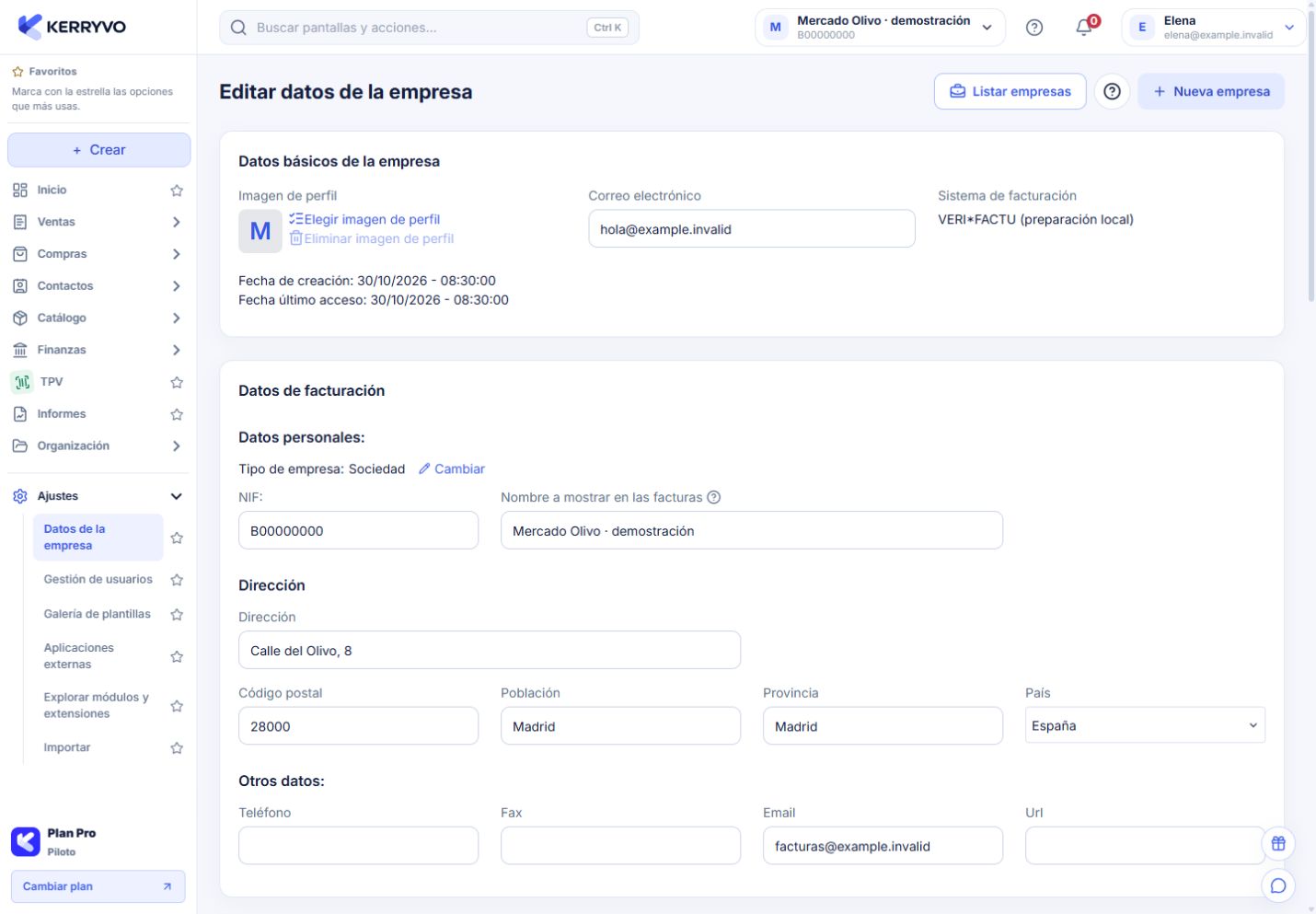Image resolution: width=1316 pixels, height=914 pixels.
Task: Expand the Catálogo section
Action: 177,318
